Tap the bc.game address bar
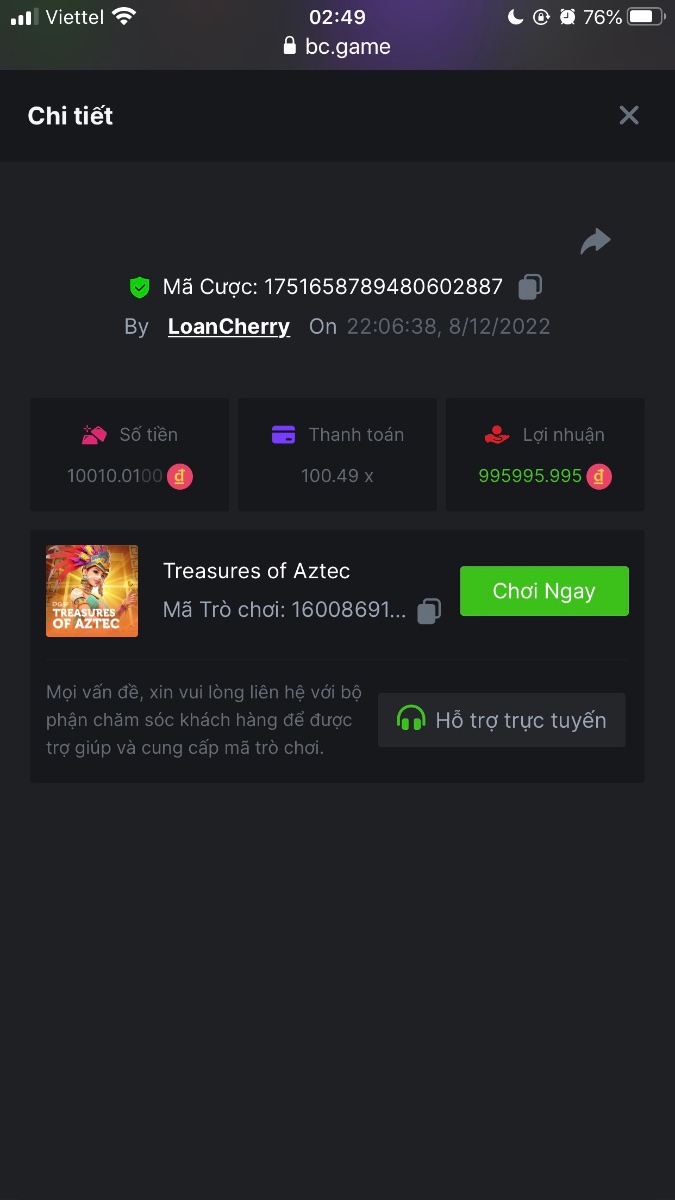This screenshot has height=1200, width=675. pyautogui.click(x=337, y=46)
